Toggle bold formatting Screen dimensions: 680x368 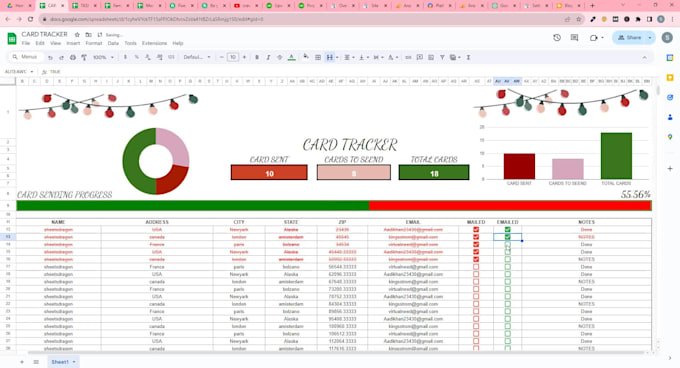click(257, 57)
